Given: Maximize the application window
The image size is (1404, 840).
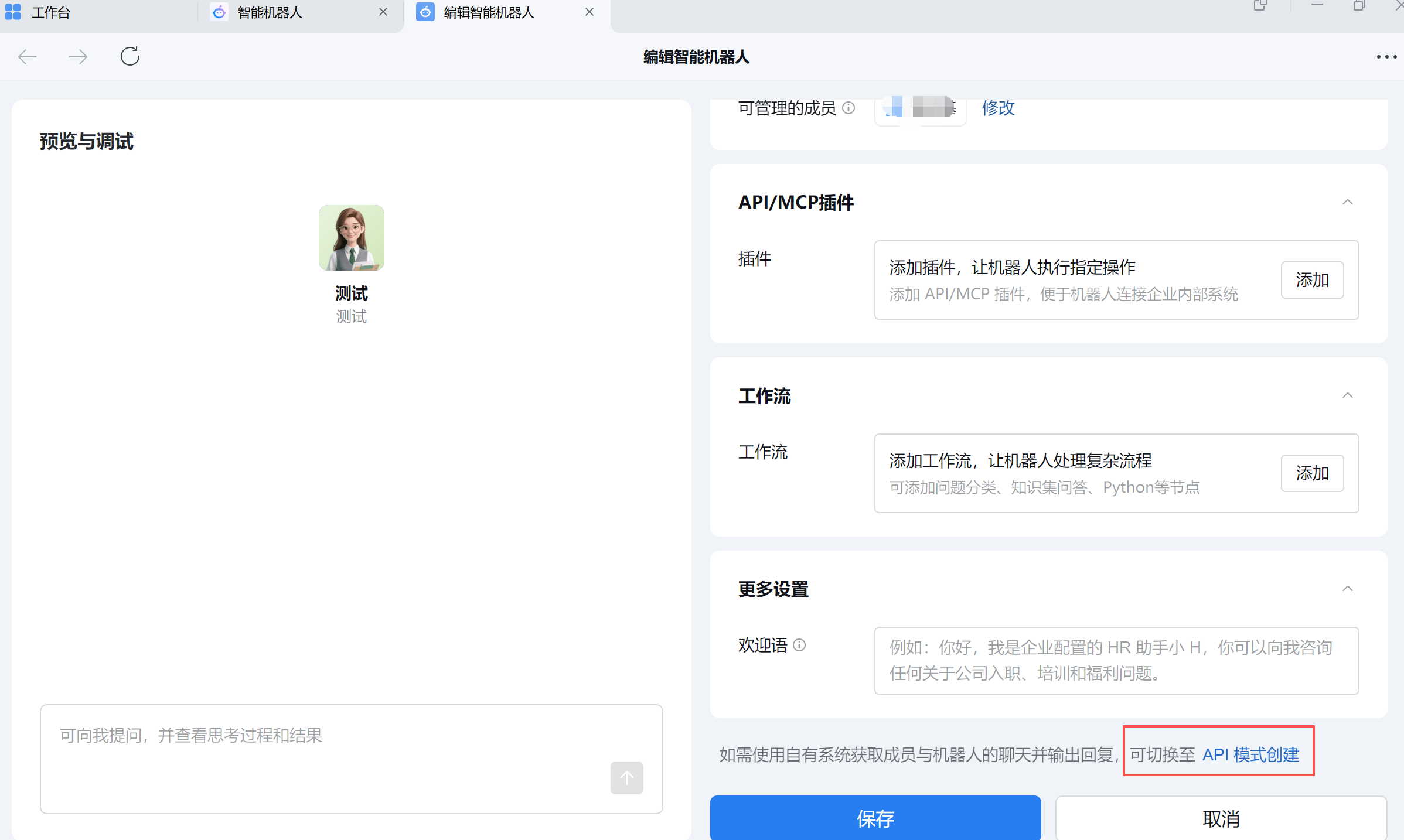Looking at the screenshot, I should pyautogui.click(x=1359, y=5).
